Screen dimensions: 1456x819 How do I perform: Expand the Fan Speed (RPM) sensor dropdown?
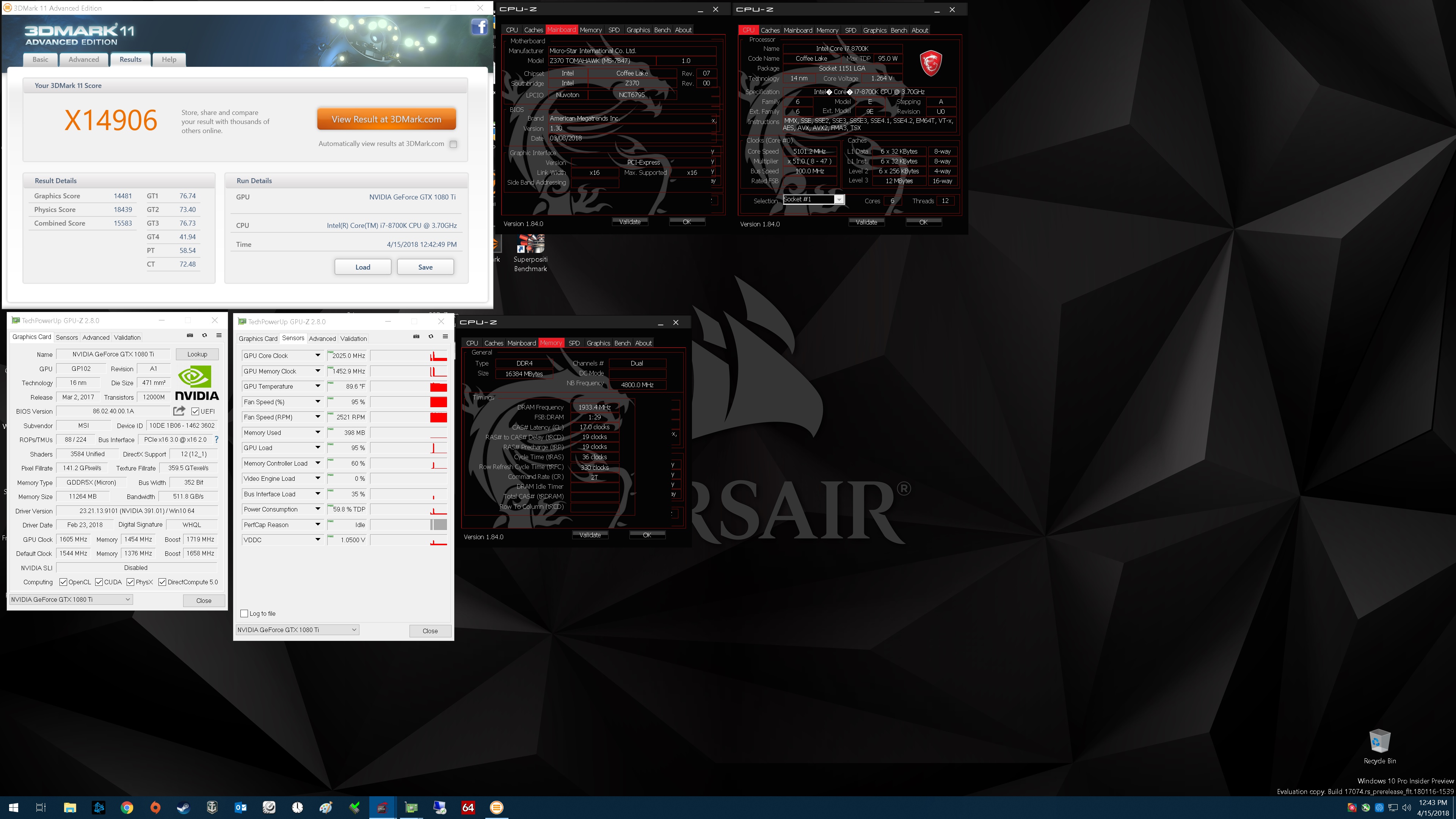pos(318,417)
